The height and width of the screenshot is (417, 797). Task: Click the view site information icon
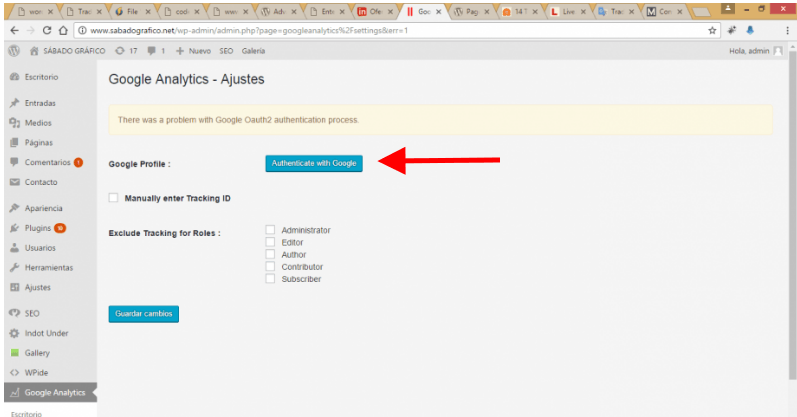[82, 31]
